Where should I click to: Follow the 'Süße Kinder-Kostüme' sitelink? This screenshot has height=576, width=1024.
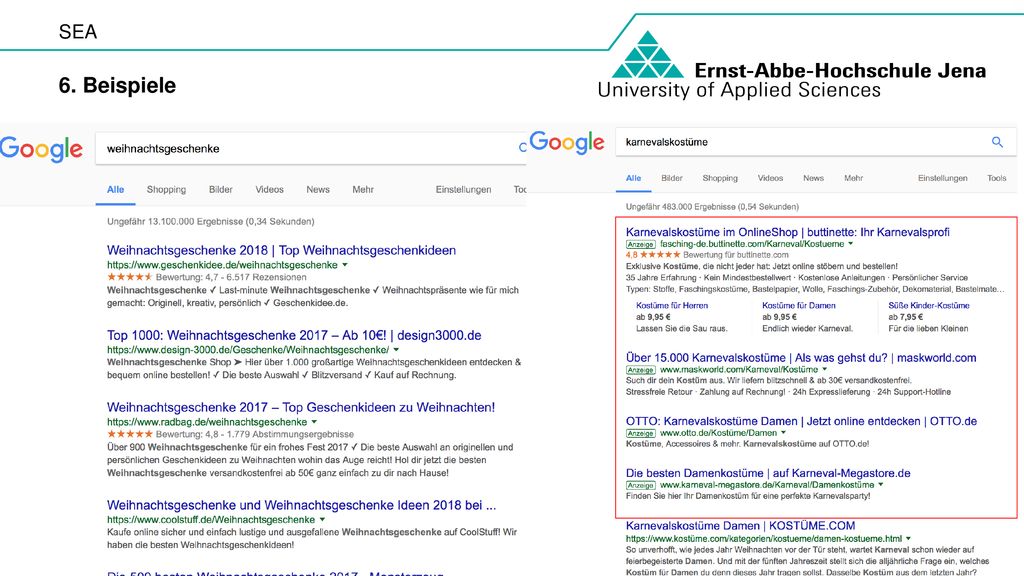[x=929, y=305]
